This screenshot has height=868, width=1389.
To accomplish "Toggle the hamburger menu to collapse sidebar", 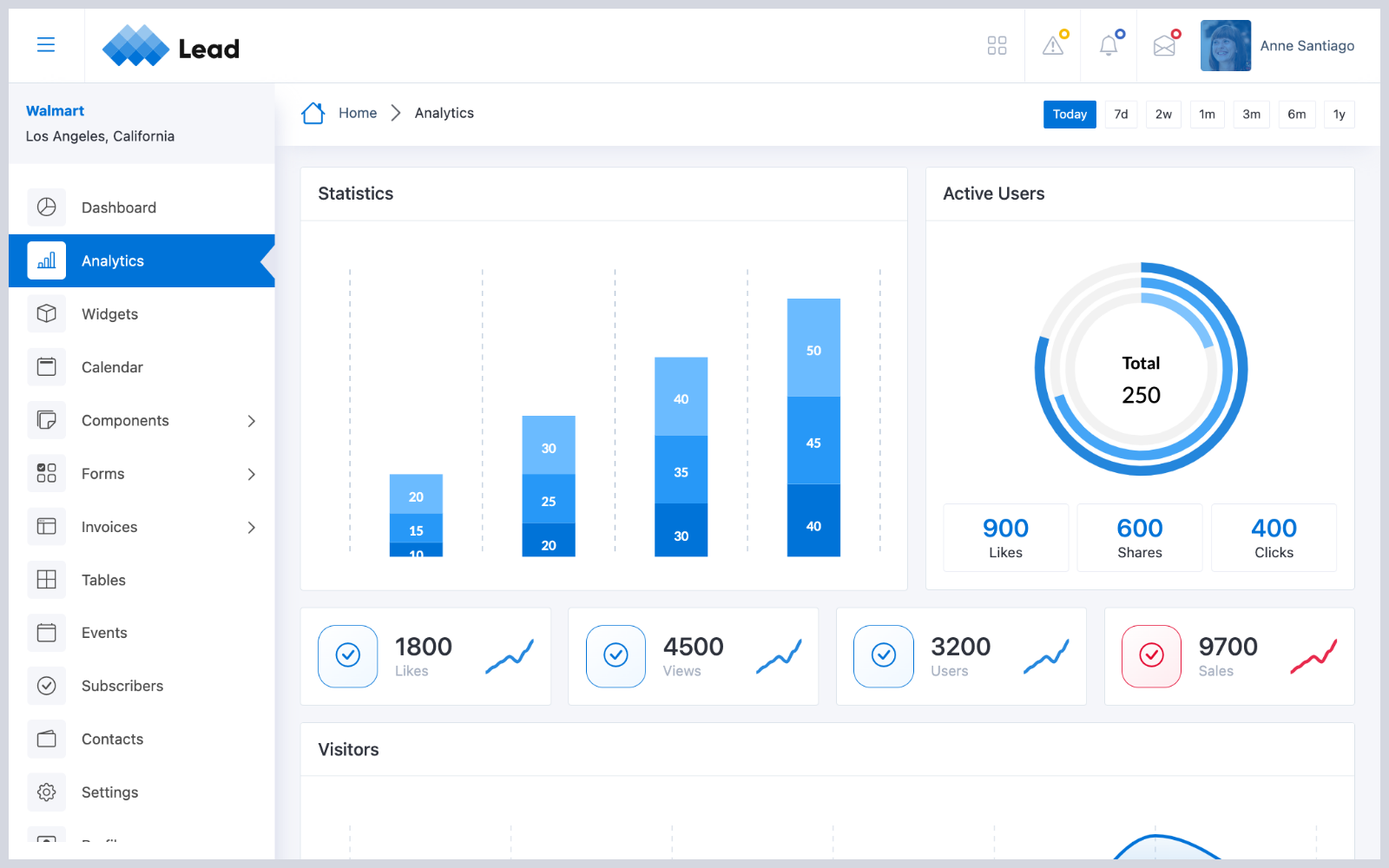I will 46,44.
